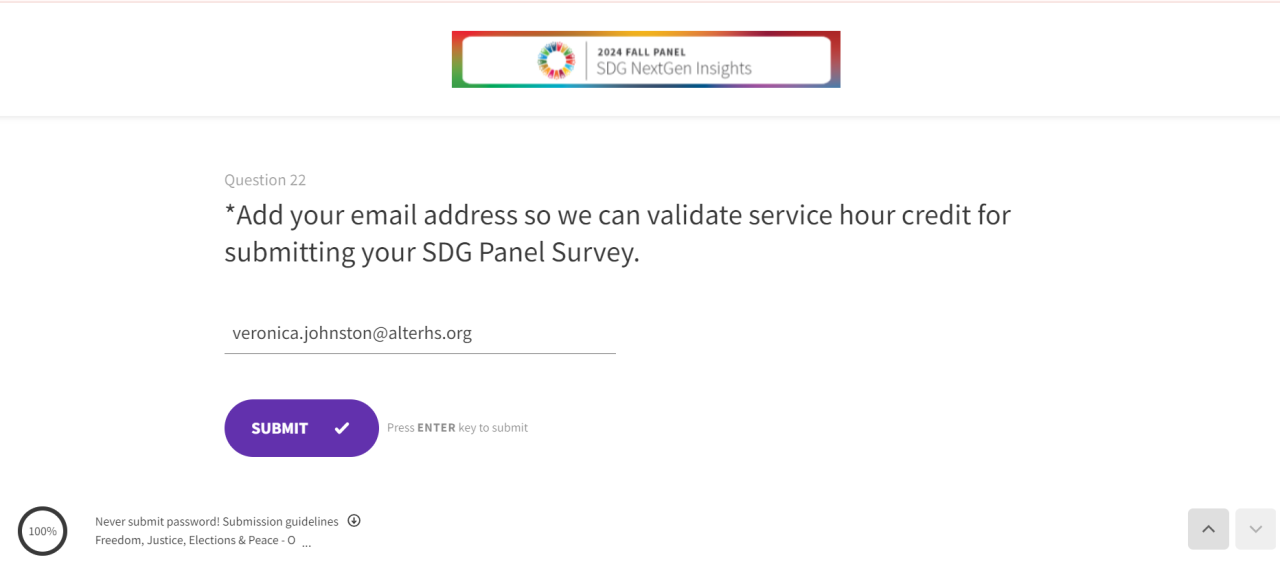Click the SDG NextGen Insights banner title
Screen dimensions: 1280x575
pyautogui.click(x=673, y=69)
